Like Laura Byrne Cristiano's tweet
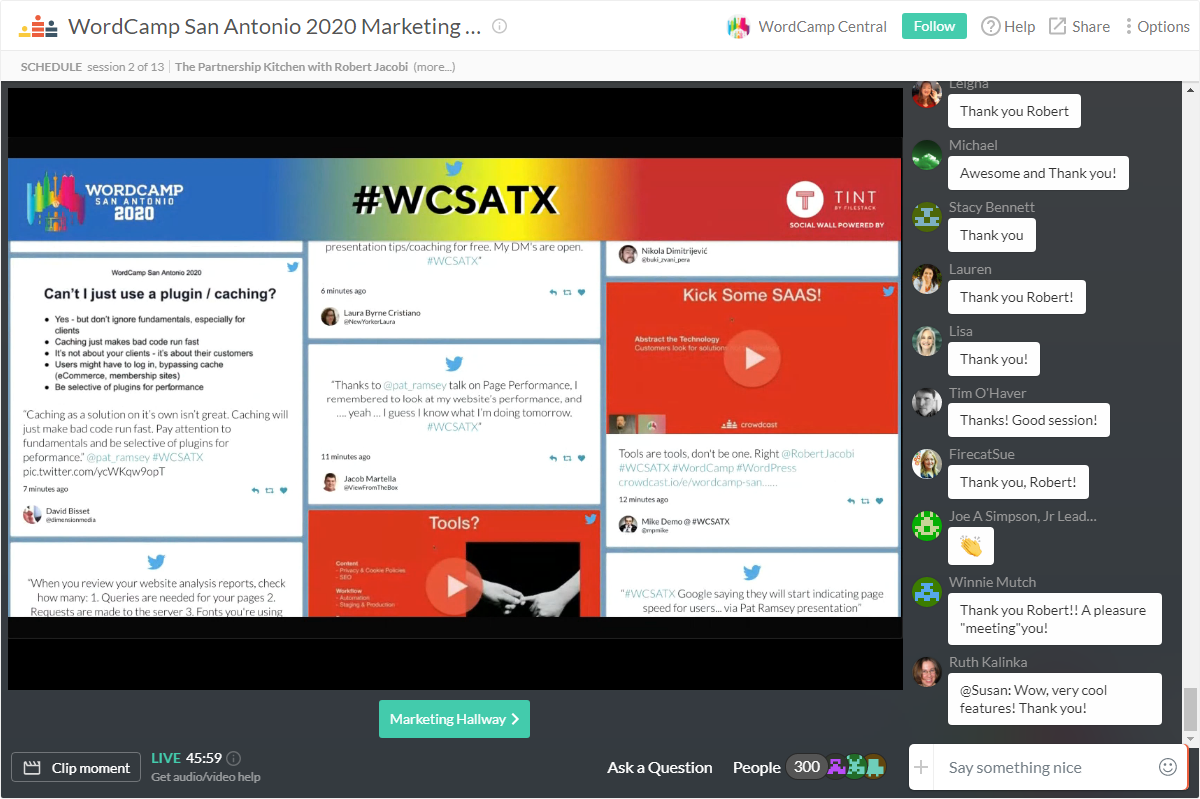This screenshot has height=799, width=1200. (581, 292)
